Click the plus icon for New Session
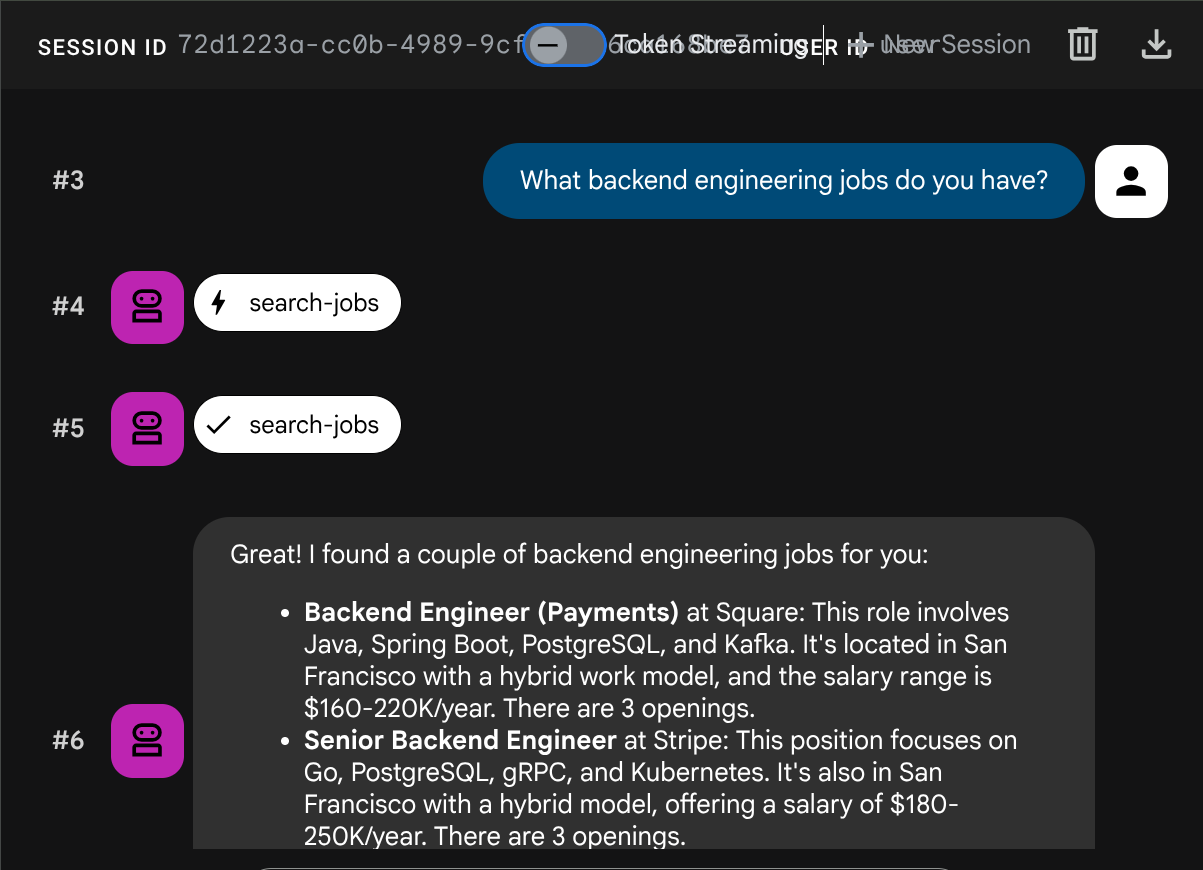This screenshot has height=870, width=1203. 861,45
